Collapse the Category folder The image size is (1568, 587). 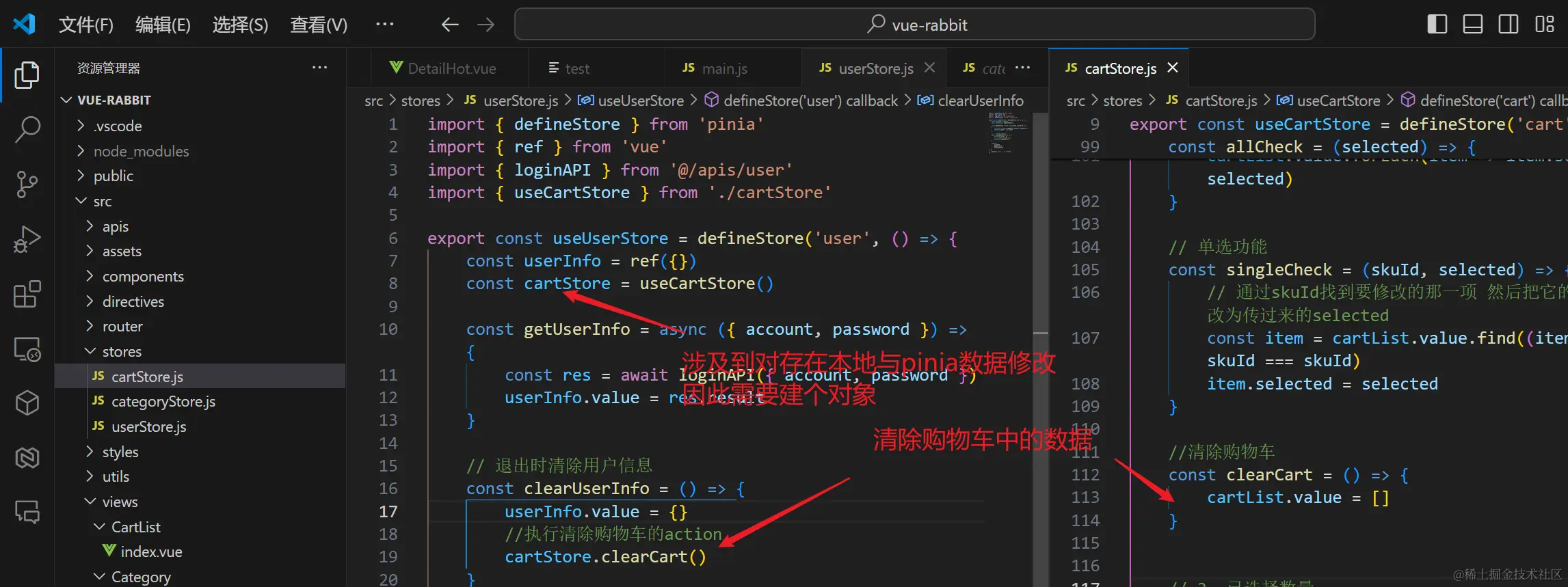[x=200, y=577]
